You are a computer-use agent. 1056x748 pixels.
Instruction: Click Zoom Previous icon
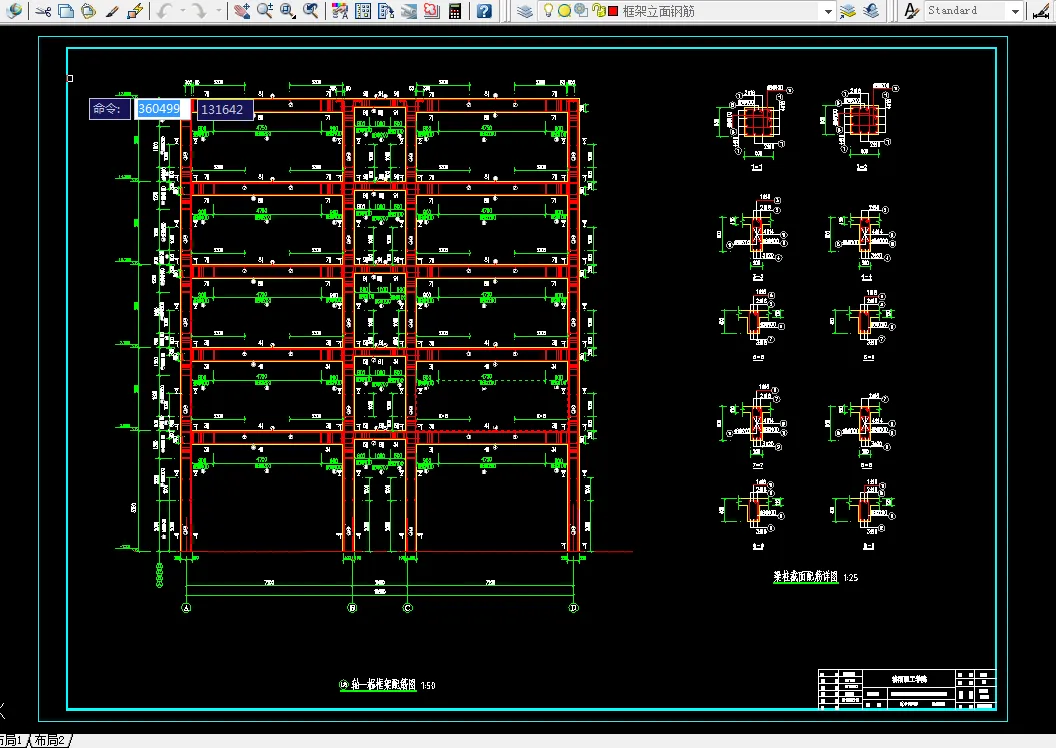(310, 11)
